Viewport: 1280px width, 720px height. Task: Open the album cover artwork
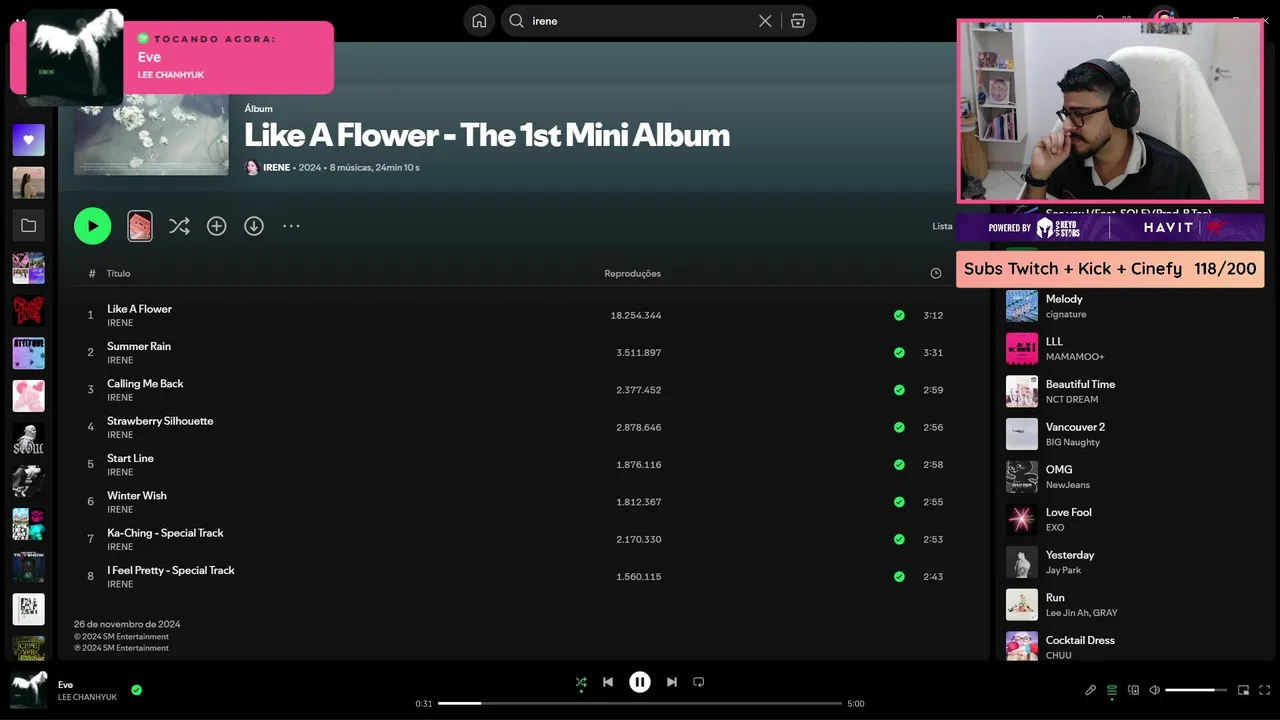click(151, 135)
